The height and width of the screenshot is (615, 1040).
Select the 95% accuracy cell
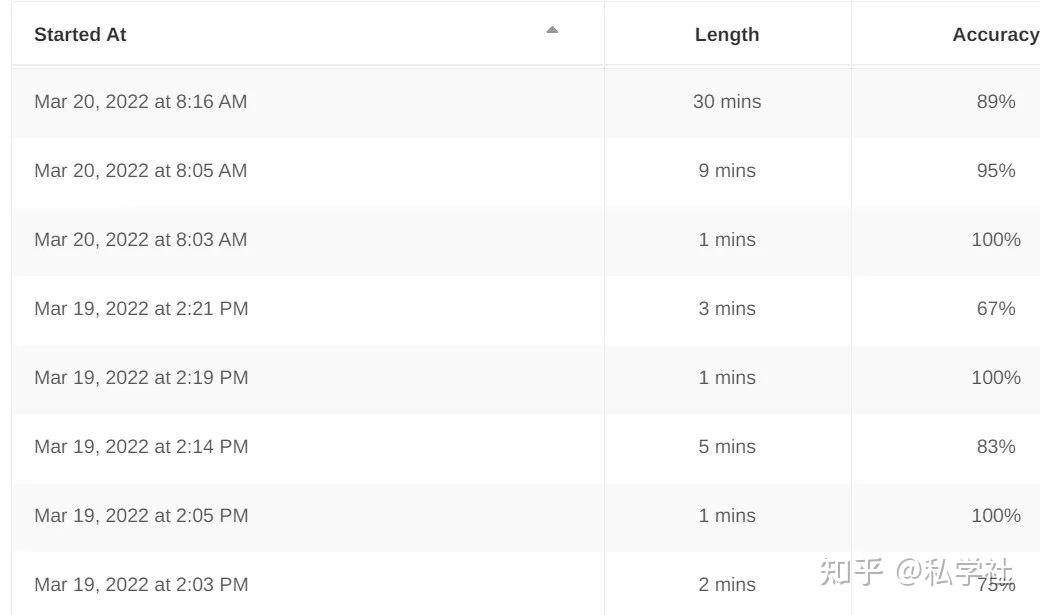pos(996,170)
